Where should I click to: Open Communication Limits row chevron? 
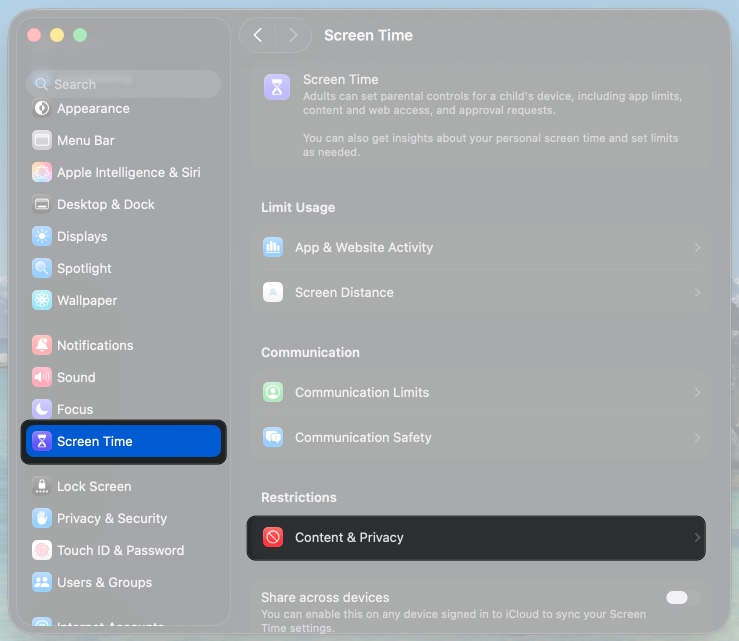[x=697, y=392]
